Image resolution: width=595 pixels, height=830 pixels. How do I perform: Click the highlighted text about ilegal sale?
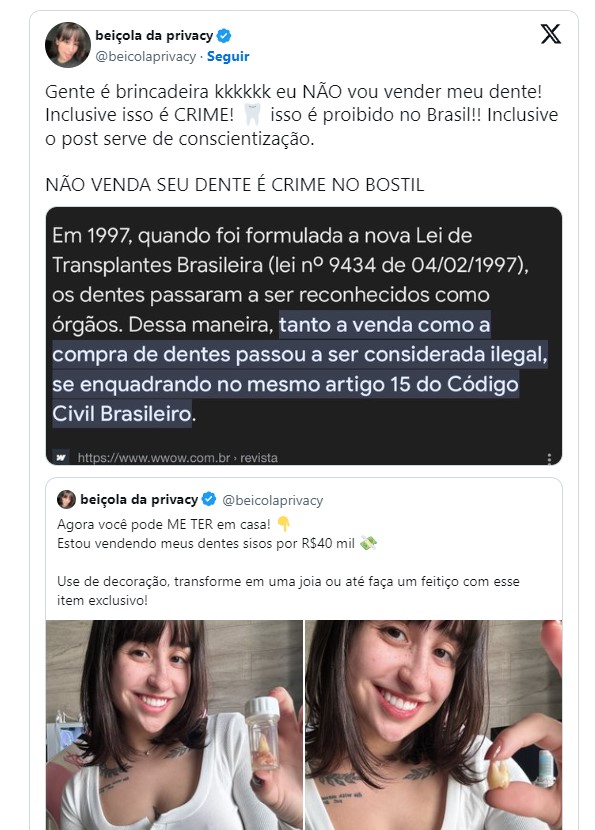pos(300,369)
